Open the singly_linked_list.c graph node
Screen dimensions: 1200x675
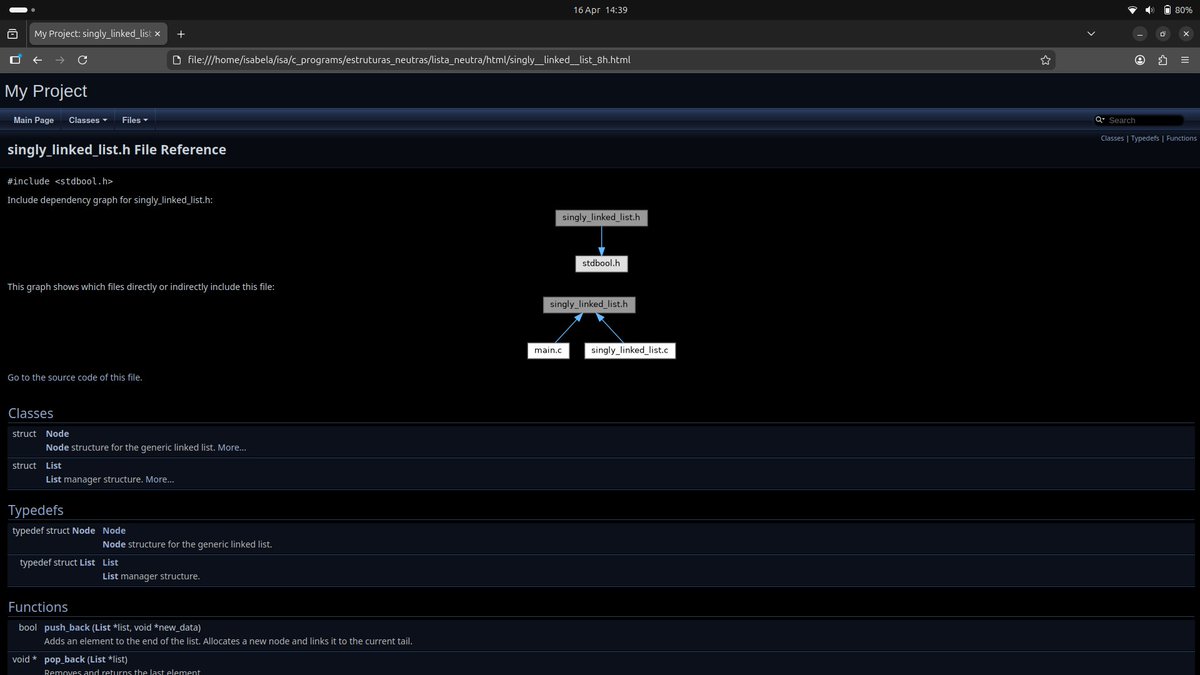click(x=630, y=350)
